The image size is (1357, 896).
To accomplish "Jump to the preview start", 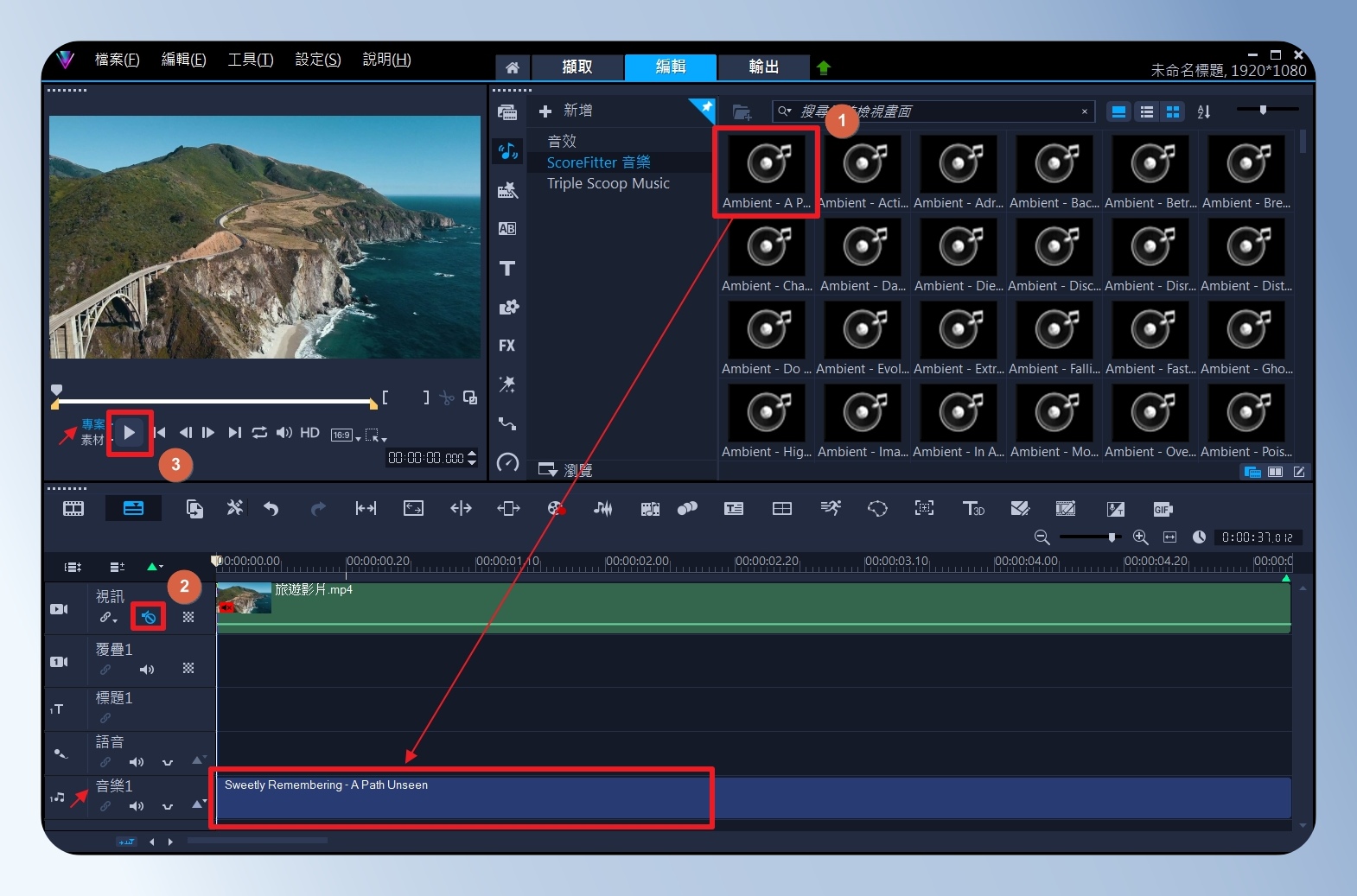I will pyautogui.click(x=160, y=433).
